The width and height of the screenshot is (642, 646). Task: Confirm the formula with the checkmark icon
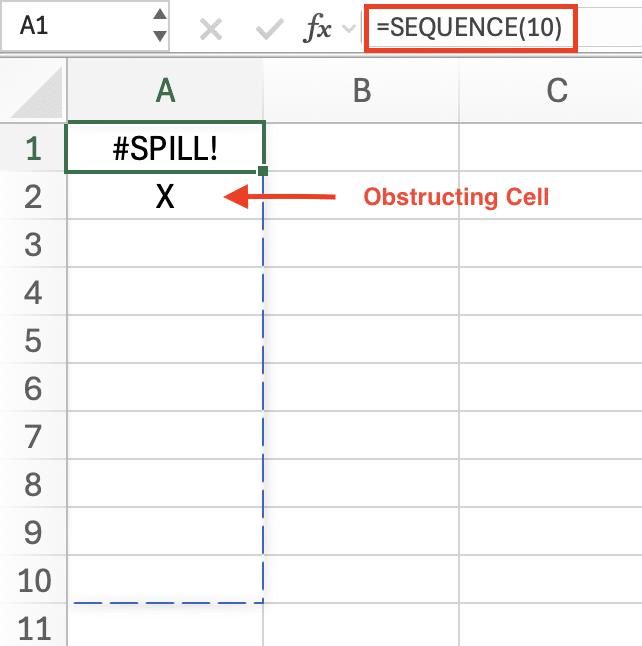pyautogui.click(x=269, y=29)
